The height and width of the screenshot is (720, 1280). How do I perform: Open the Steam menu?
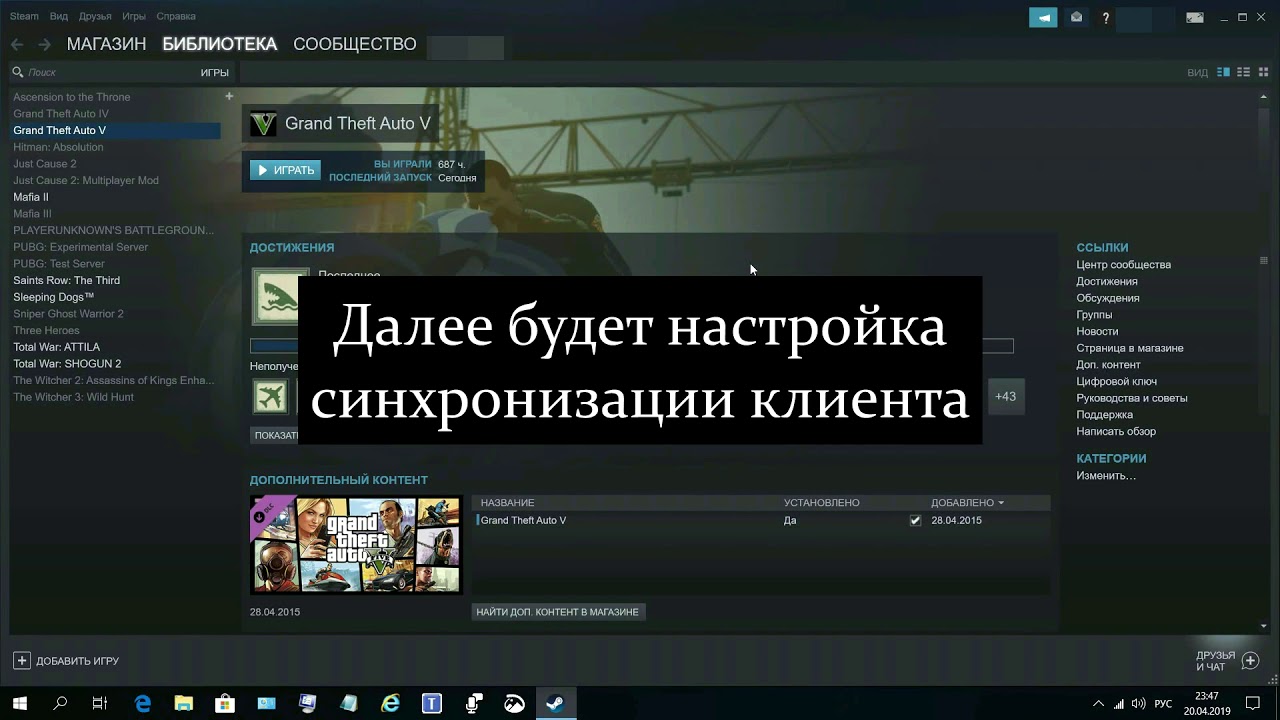24,17
